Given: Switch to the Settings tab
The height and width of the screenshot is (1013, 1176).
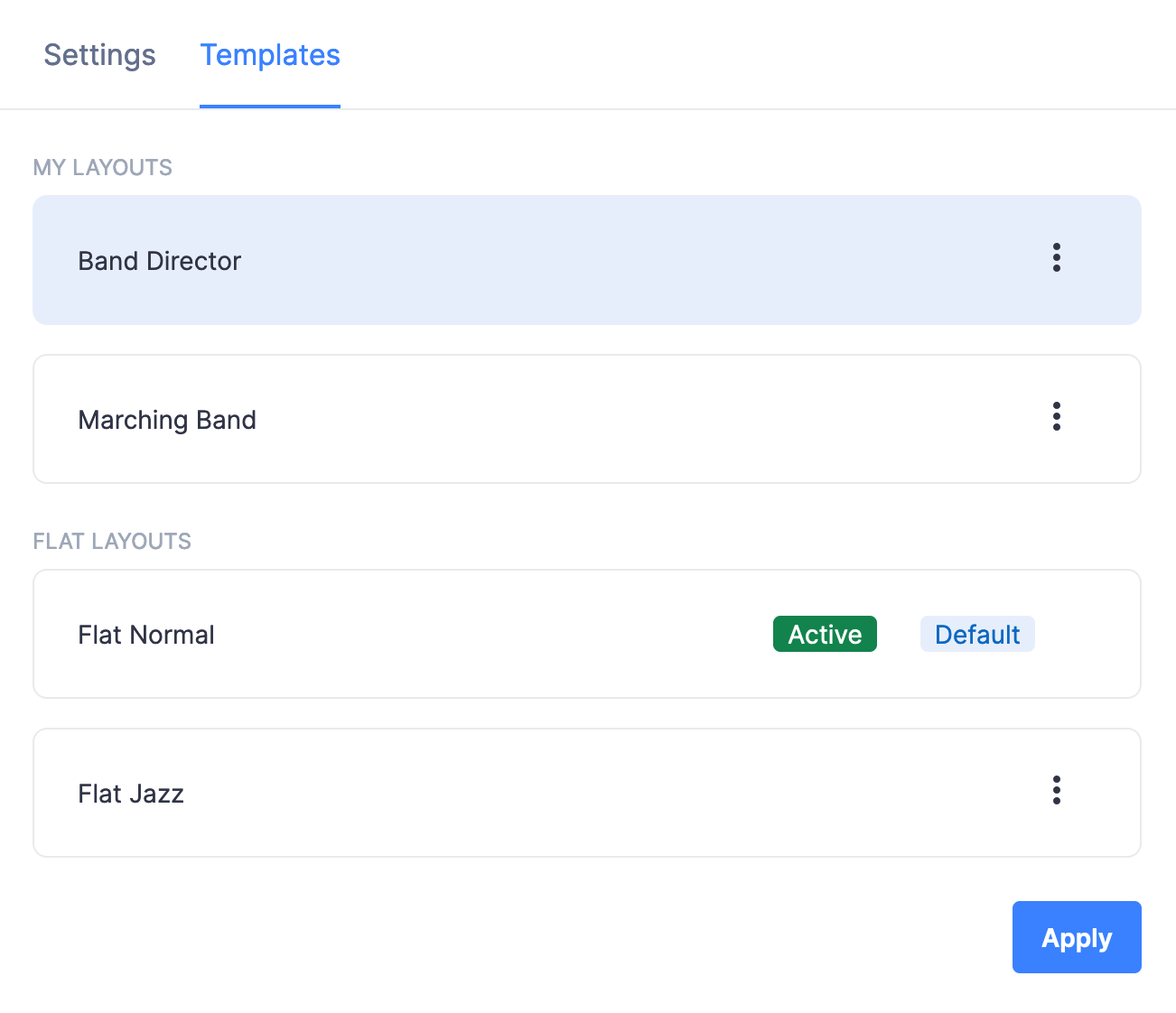Looking at the screenshot, I should (99, 55).
